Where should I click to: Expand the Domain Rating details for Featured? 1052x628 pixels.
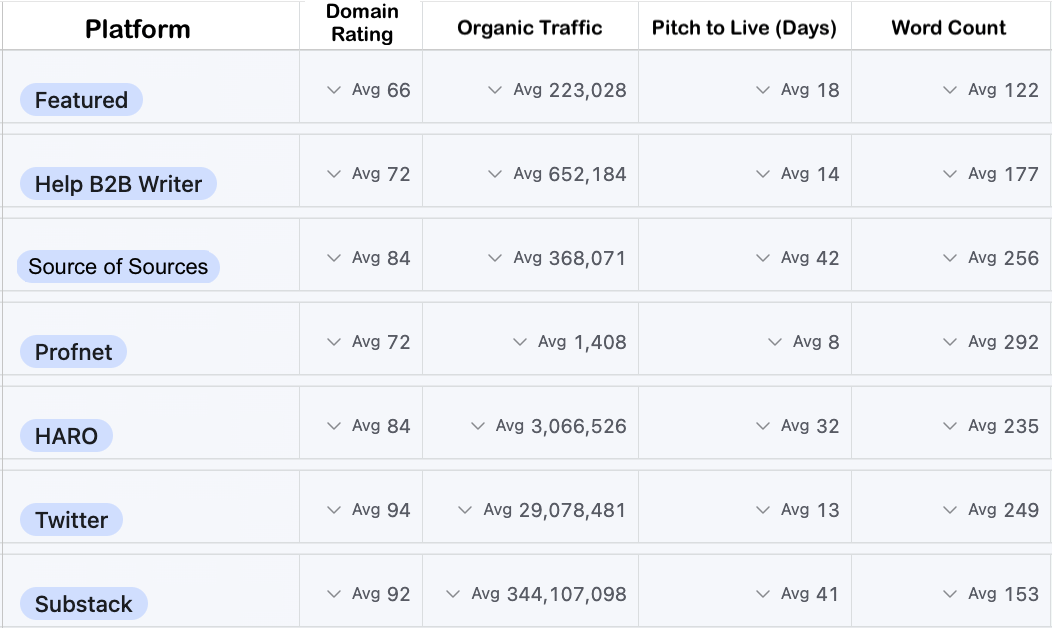334,89
